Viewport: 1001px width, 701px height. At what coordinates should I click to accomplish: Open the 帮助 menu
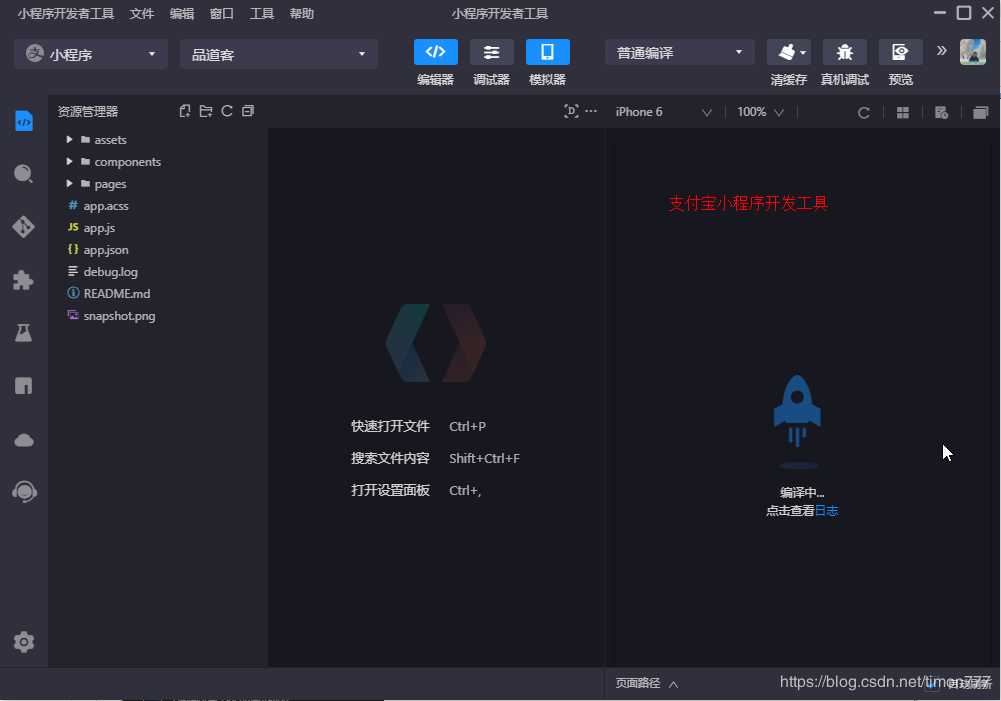coord(302,13)
